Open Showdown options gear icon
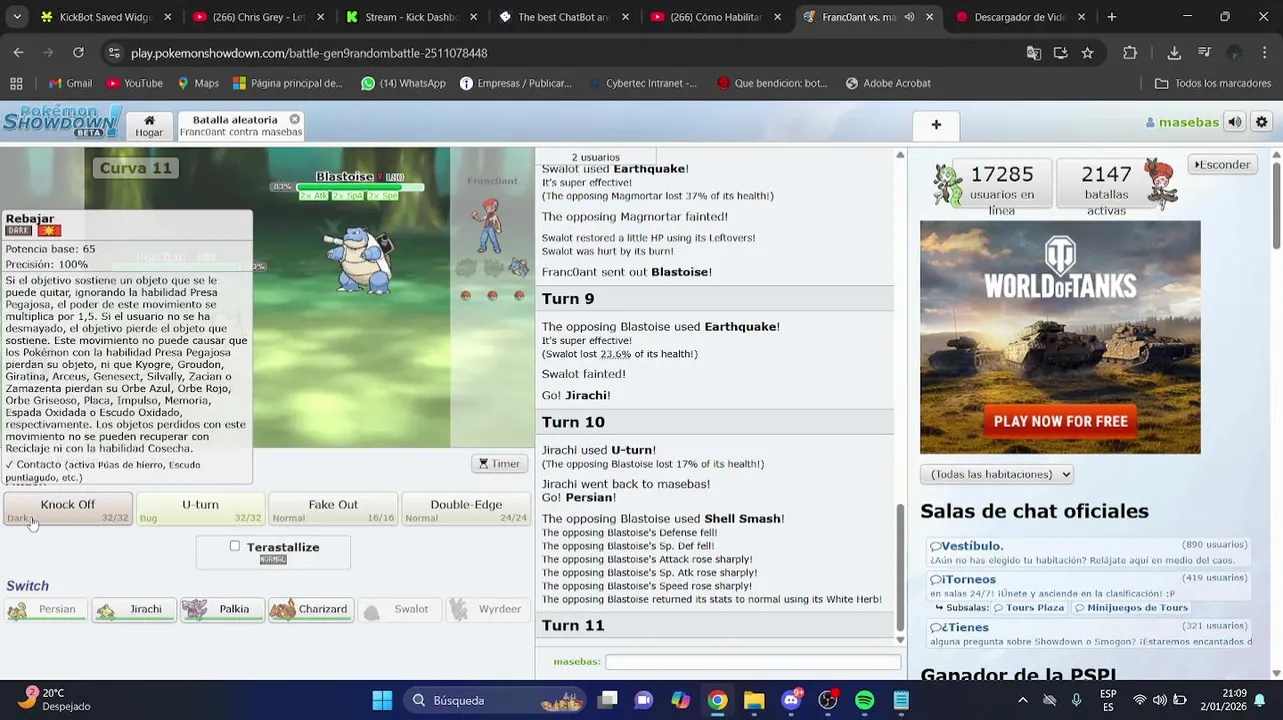Viewport: 1283px width, 720px height. point(1261,122)
